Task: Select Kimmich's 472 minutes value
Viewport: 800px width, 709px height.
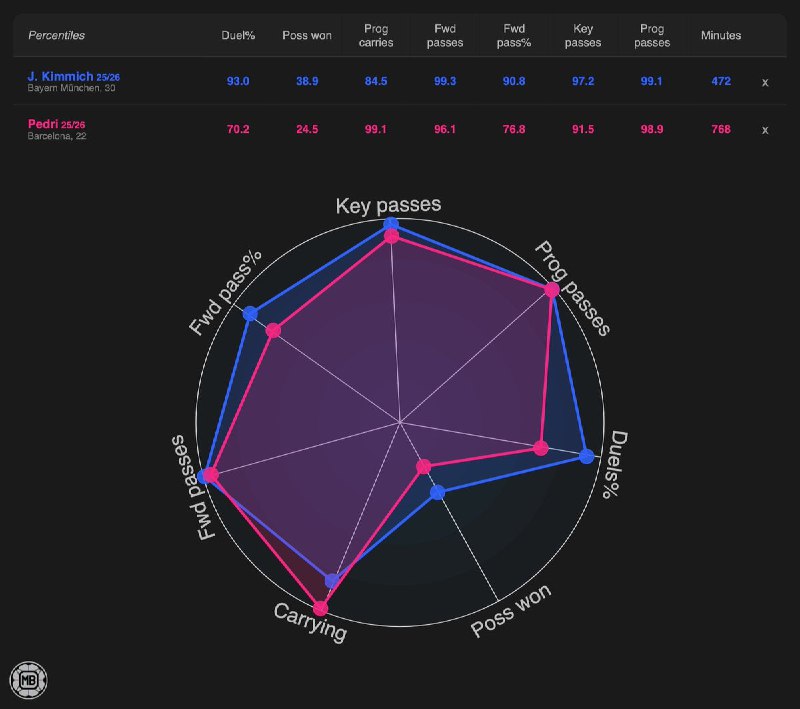Action: coord(721,81)
